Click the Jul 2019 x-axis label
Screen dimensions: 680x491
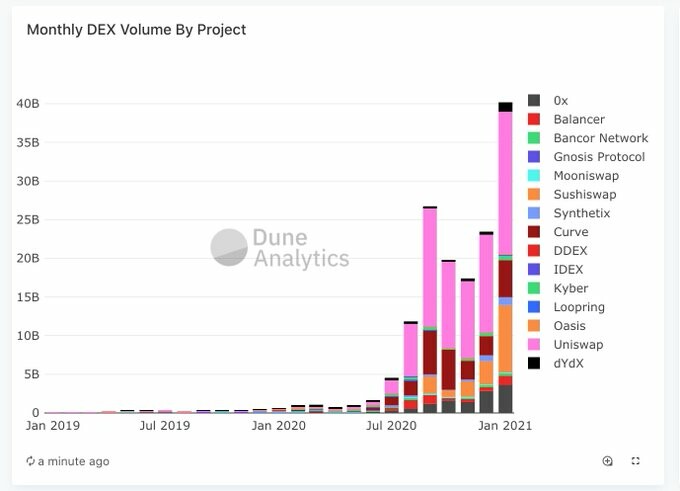165,426
